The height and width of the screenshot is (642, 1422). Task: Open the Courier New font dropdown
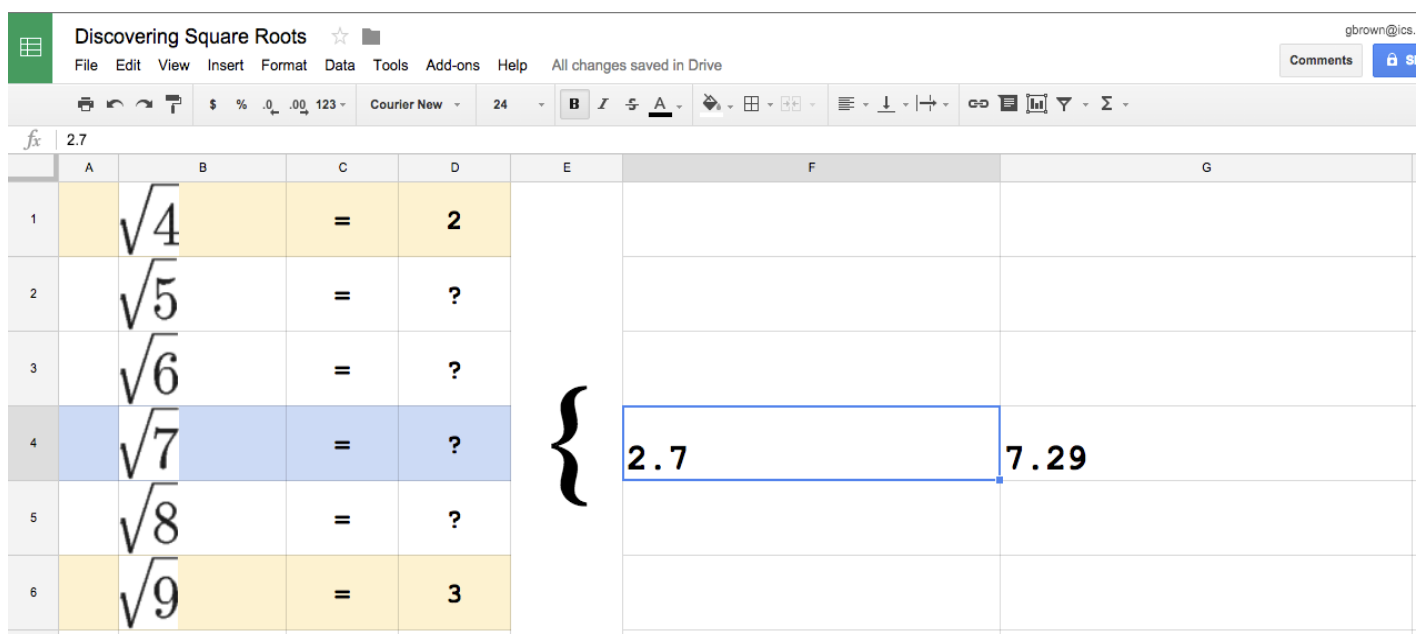(415, 104)
